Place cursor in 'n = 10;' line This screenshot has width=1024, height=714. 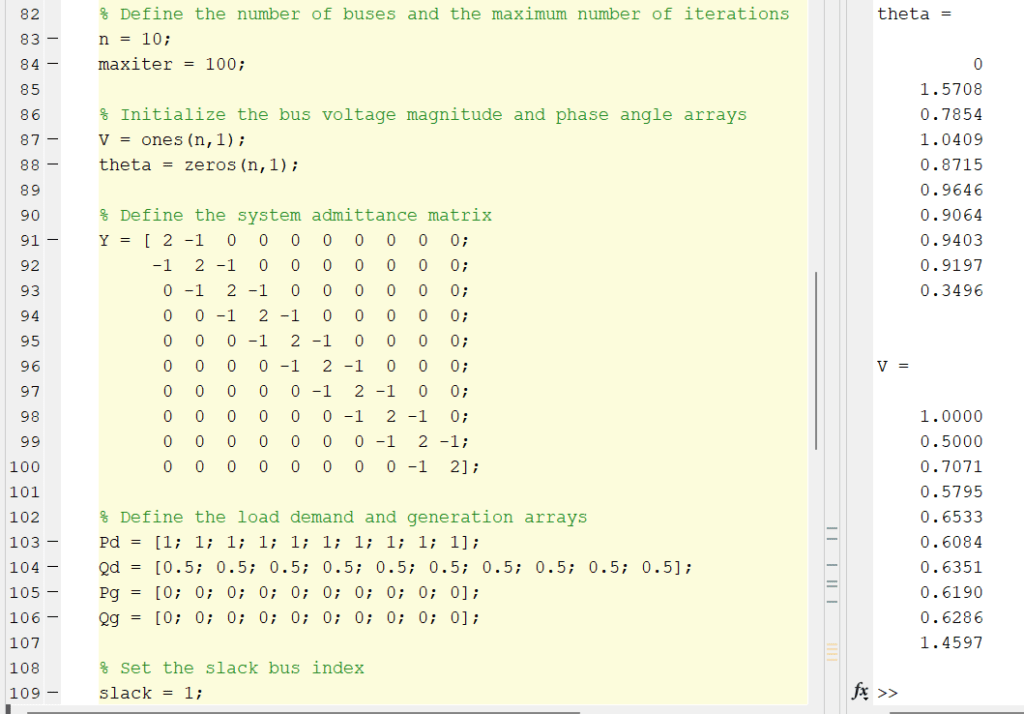(x=135, y=39)
